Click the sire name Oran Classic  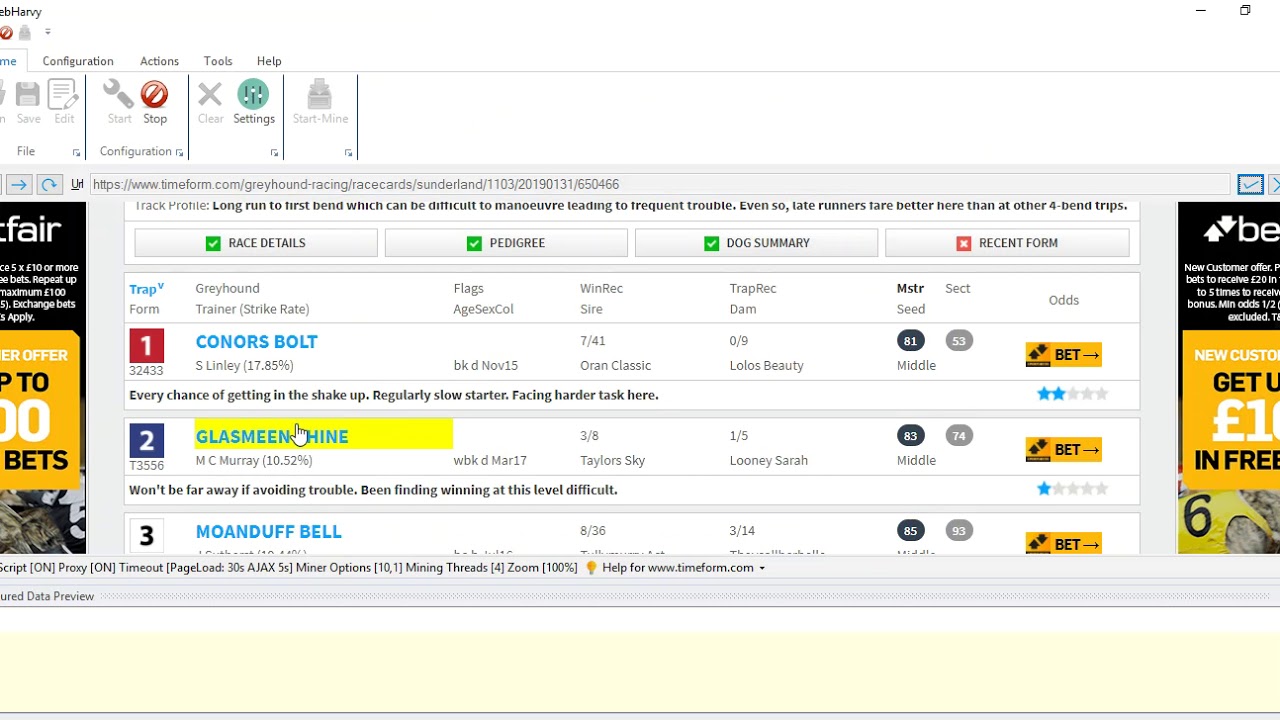pyautogui.click(x=615, y=366)
